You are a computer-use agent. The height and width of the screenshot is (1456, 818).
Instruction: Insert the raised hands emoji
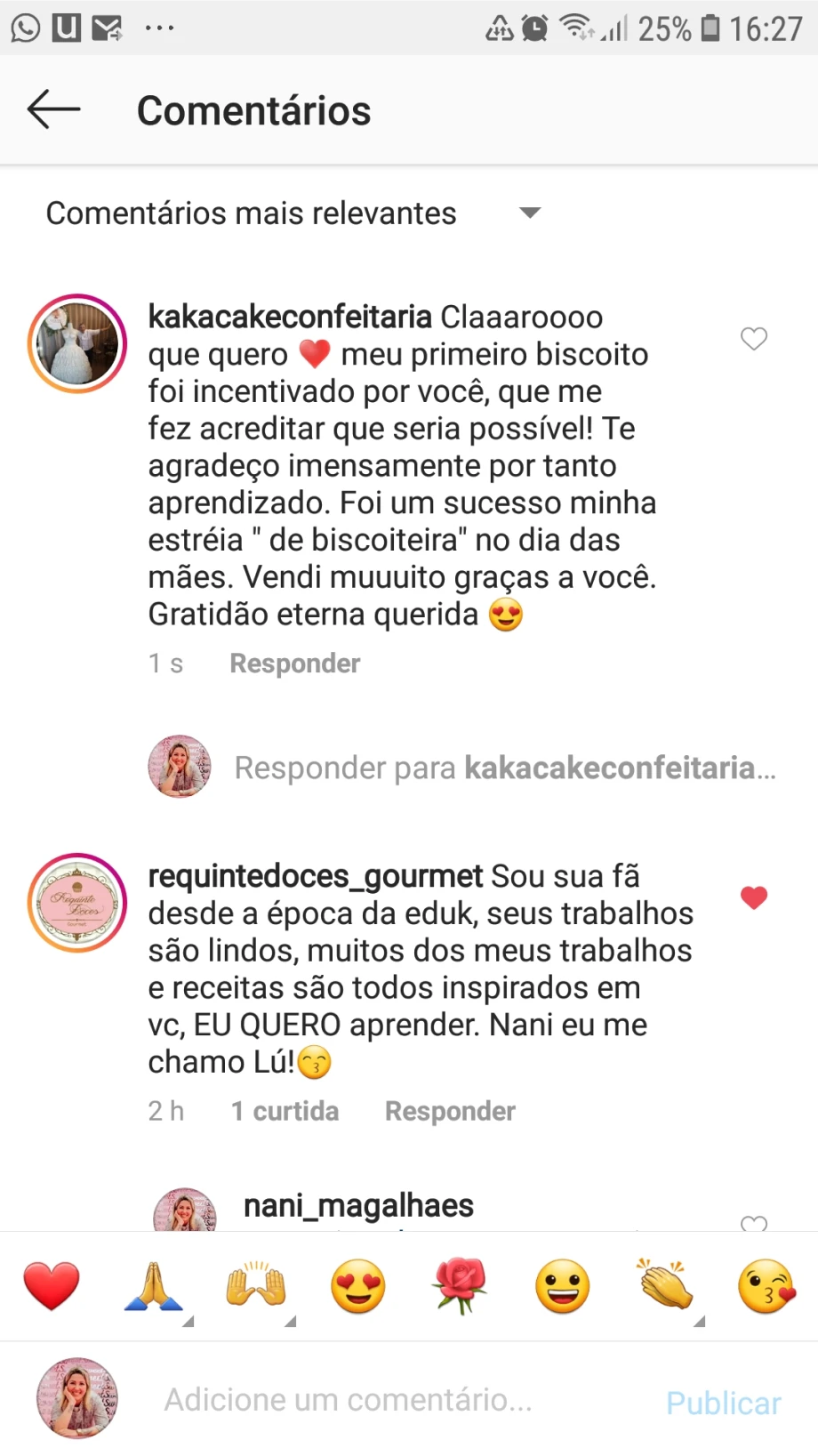[256, 1286]
